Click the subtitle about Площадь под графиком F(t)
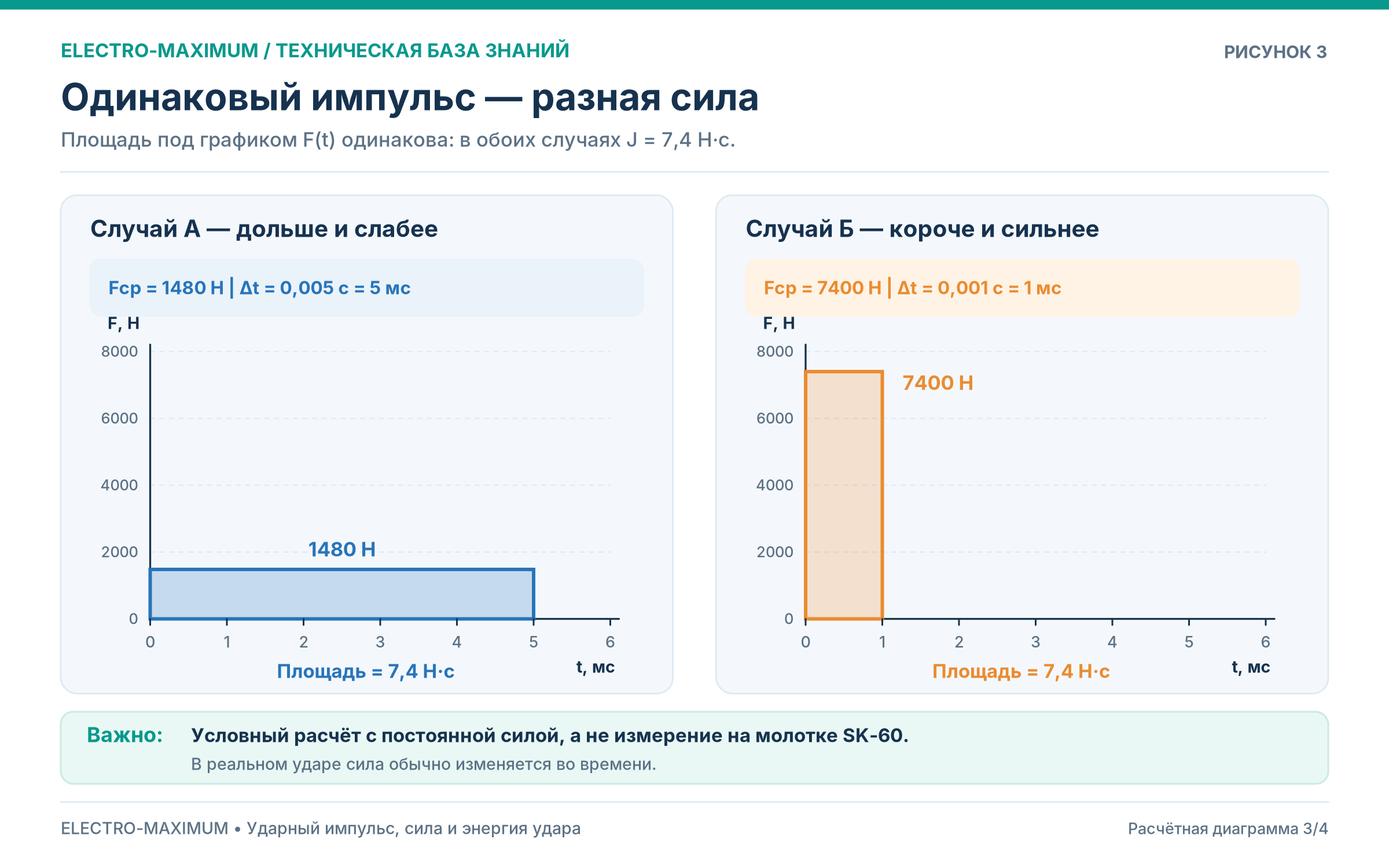 [x=398, y=140]
